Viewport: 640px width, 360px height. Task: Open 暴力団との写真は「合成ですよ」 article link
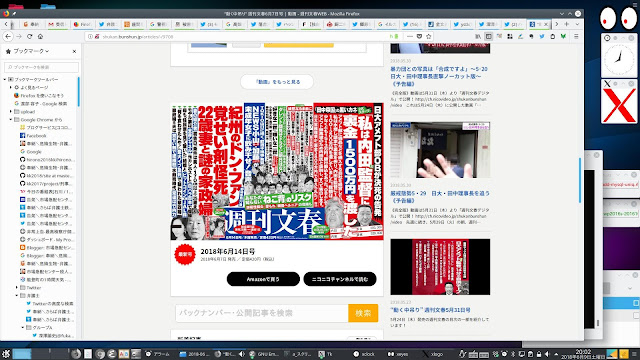pyautogui.click(x=439, y=76)
